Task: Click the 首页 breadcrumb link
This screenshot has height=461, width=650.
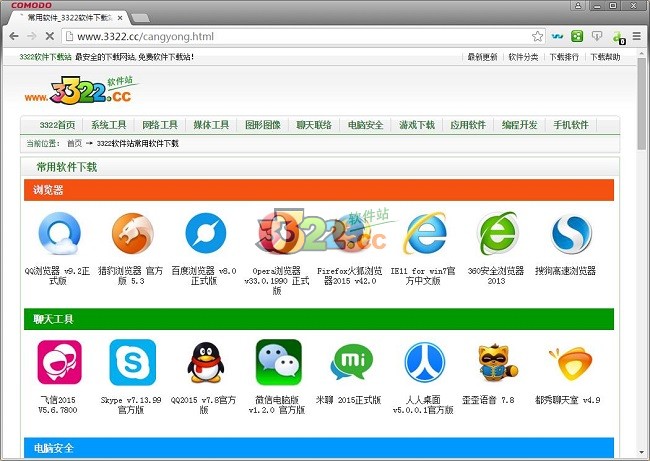Action: 75,143
